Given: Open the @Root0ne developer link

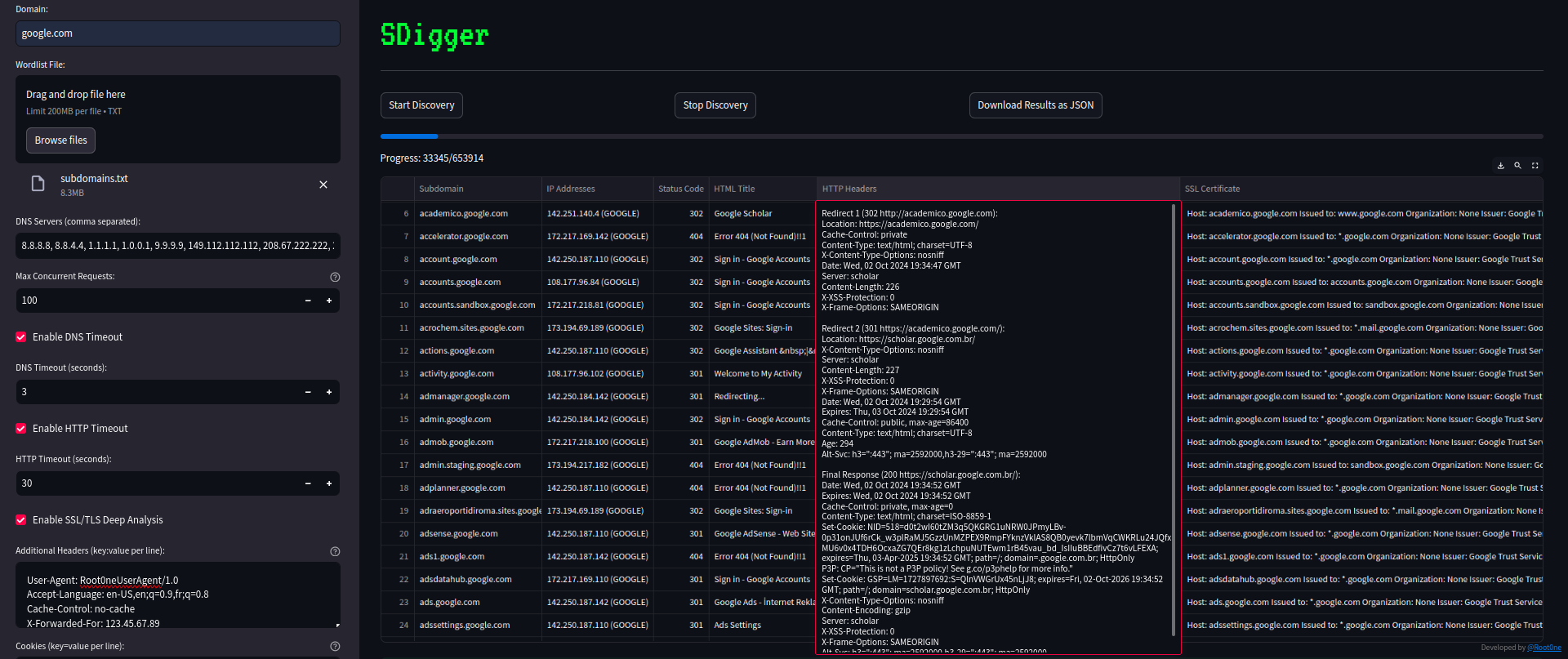Looking at the screenshot, I should click(1544, 648).
